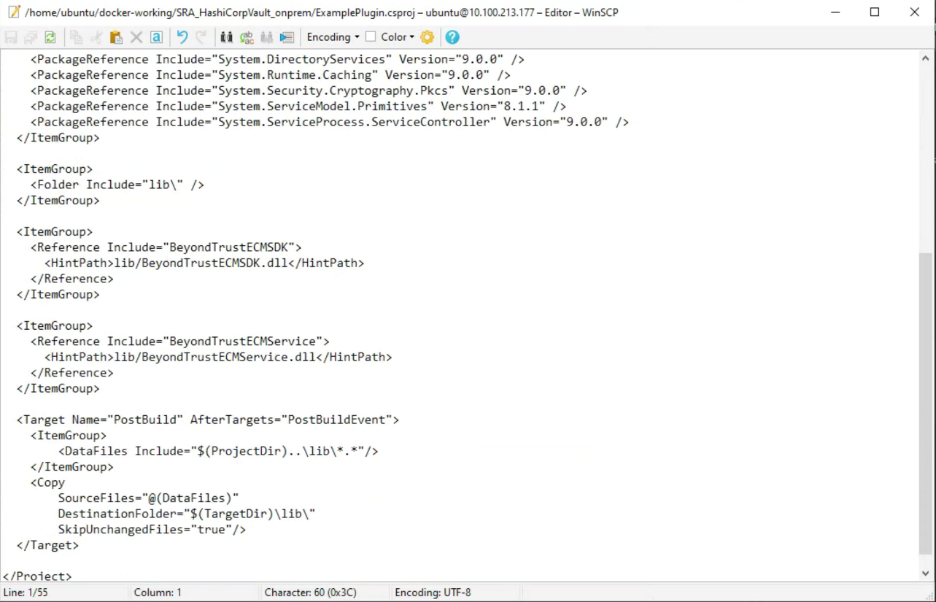The height and width of the screenshot is (602, 936).
Task: Click the <Copy line
Action: [48, 482]
